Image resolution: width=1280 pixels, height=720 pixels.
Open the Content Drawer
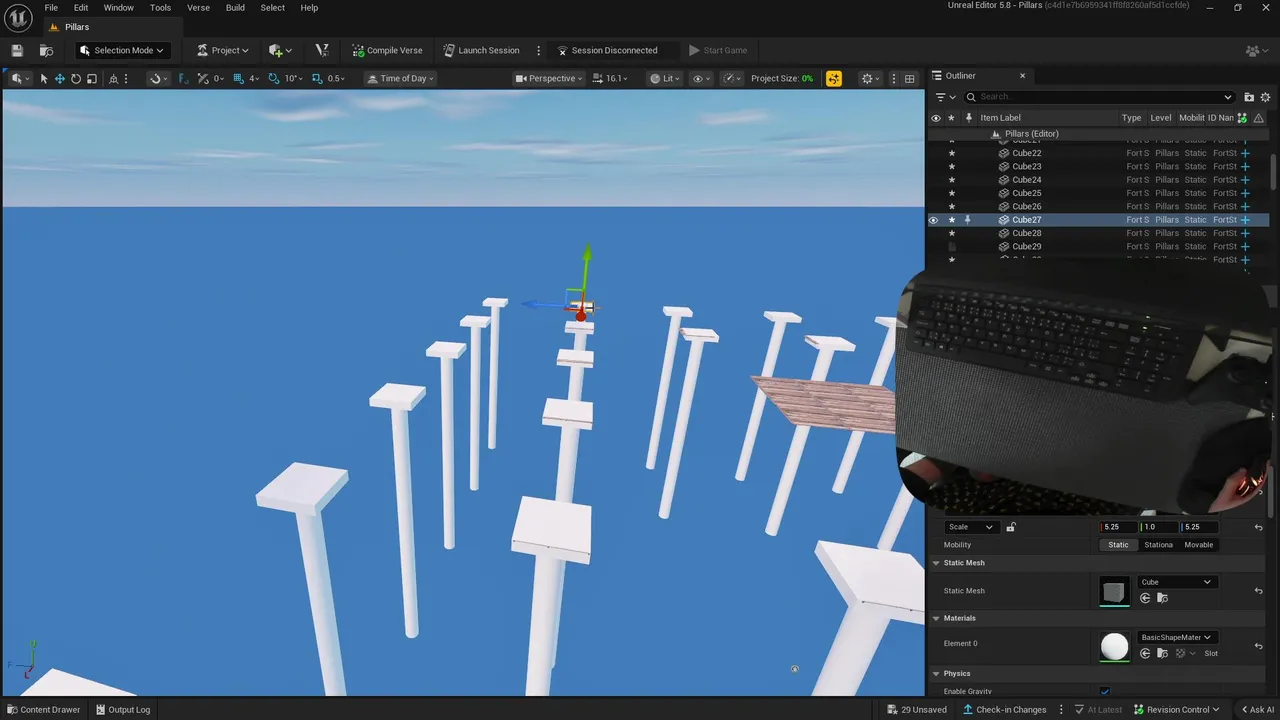[x=43, y=710]
